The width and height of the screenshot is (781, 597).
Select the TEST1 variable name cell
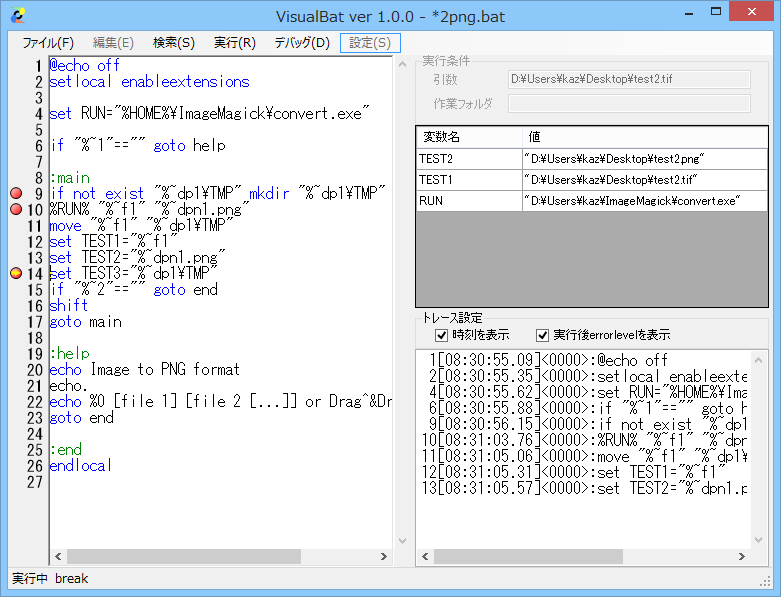(469, 180)
